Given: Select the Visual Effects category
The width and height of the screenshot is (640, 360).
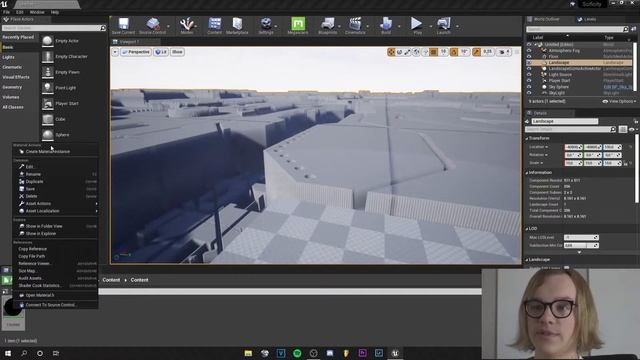Looking at the screenshot, I should coord(16,77).
